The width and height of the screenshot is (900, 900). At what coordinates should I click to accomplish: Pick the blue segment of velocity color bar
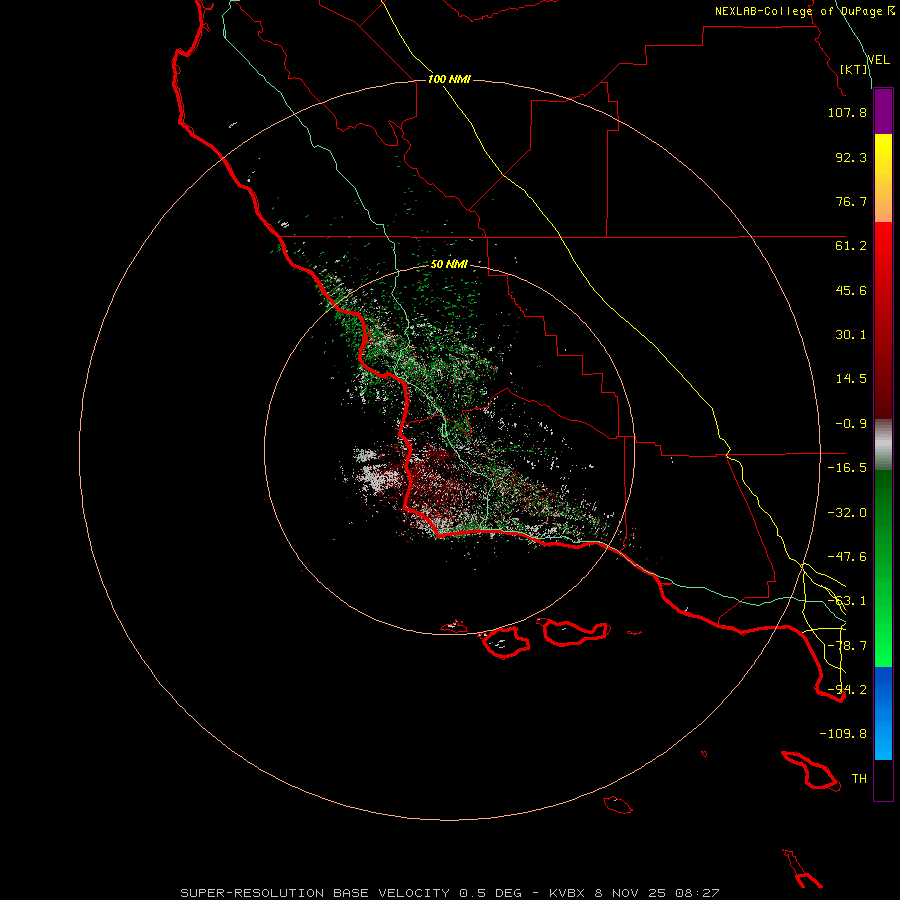pos(883,713)
